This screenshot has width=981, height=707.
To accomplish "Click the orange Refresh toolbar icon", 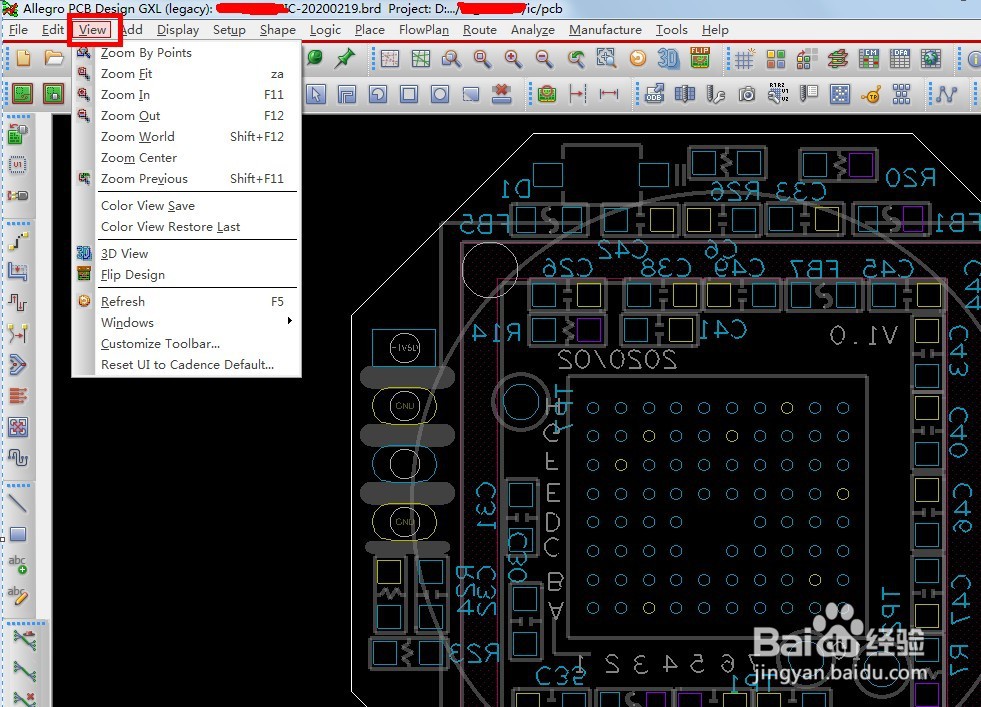I will [638, 59].
